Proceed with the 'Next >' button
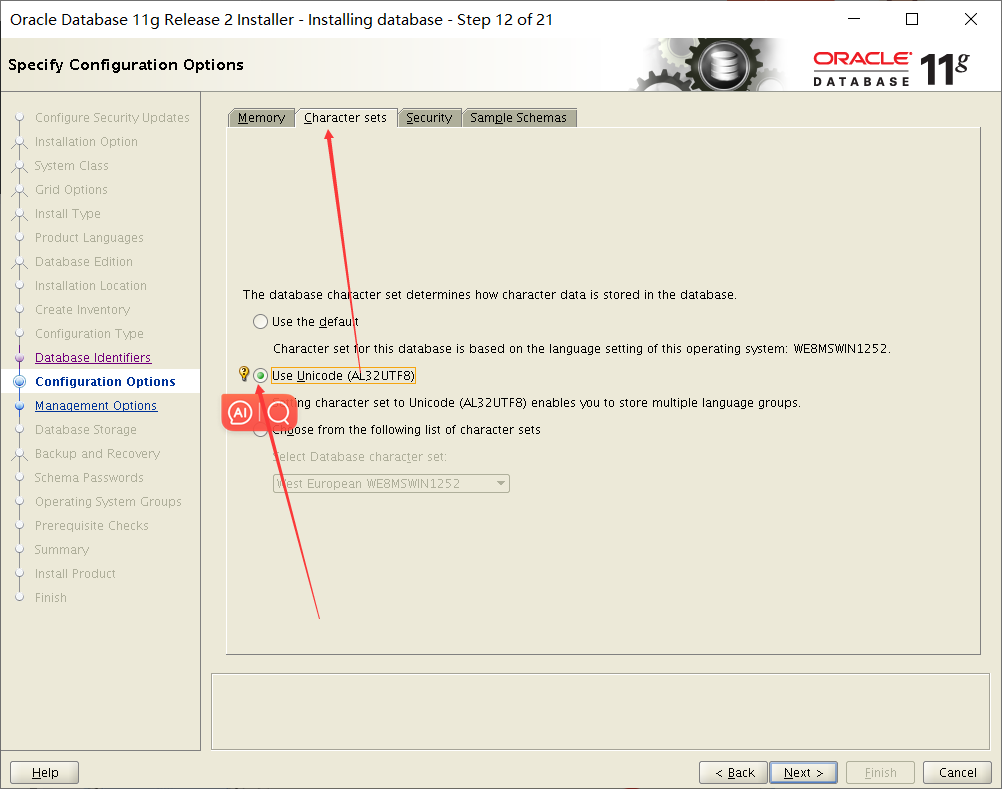The width and height of the screenshot is (1002, 789). [803, 772]
